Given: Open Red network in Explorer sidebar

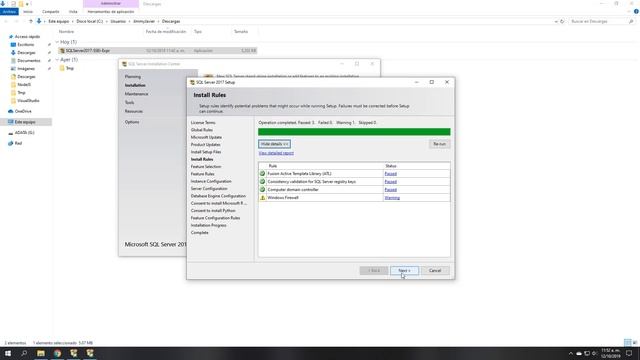Looking at the screenshot, I should 18,143.
